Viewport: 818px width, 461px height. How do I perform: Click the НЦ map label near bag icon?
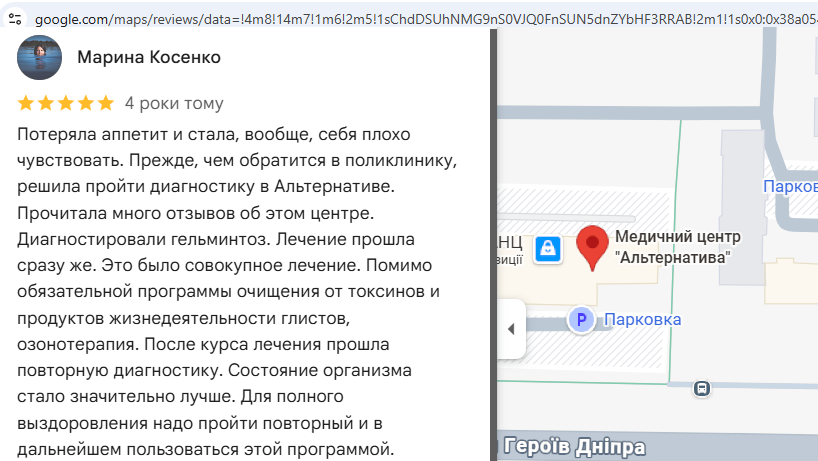pyautogui.click(x=510, y=242)
